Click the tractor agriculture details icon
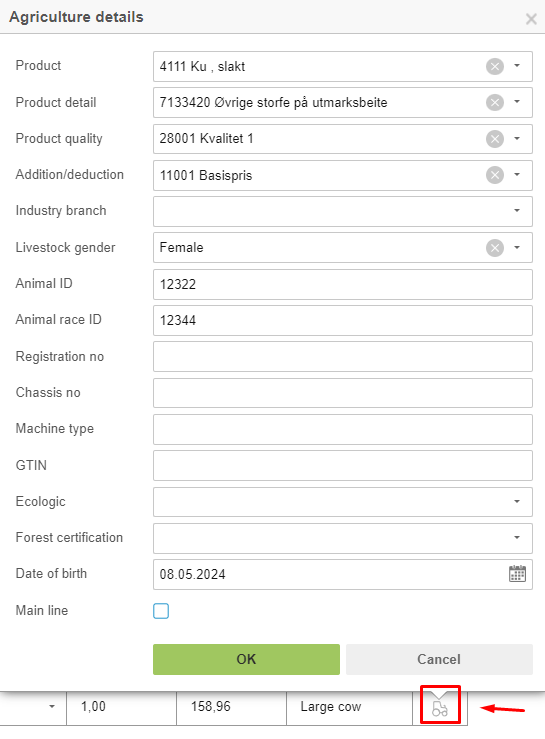 click(439, 708)
